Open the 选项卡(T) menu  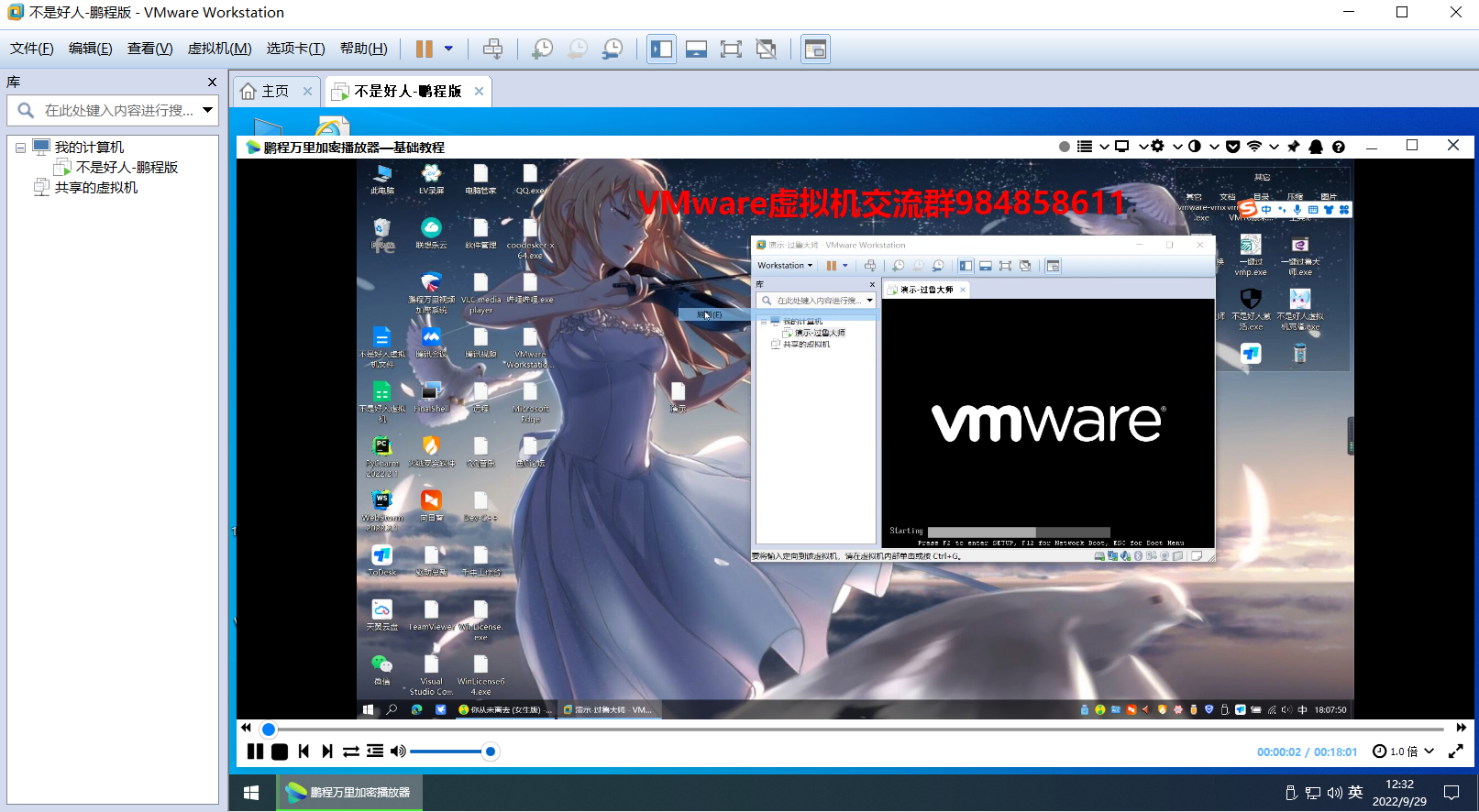point(295,49)
